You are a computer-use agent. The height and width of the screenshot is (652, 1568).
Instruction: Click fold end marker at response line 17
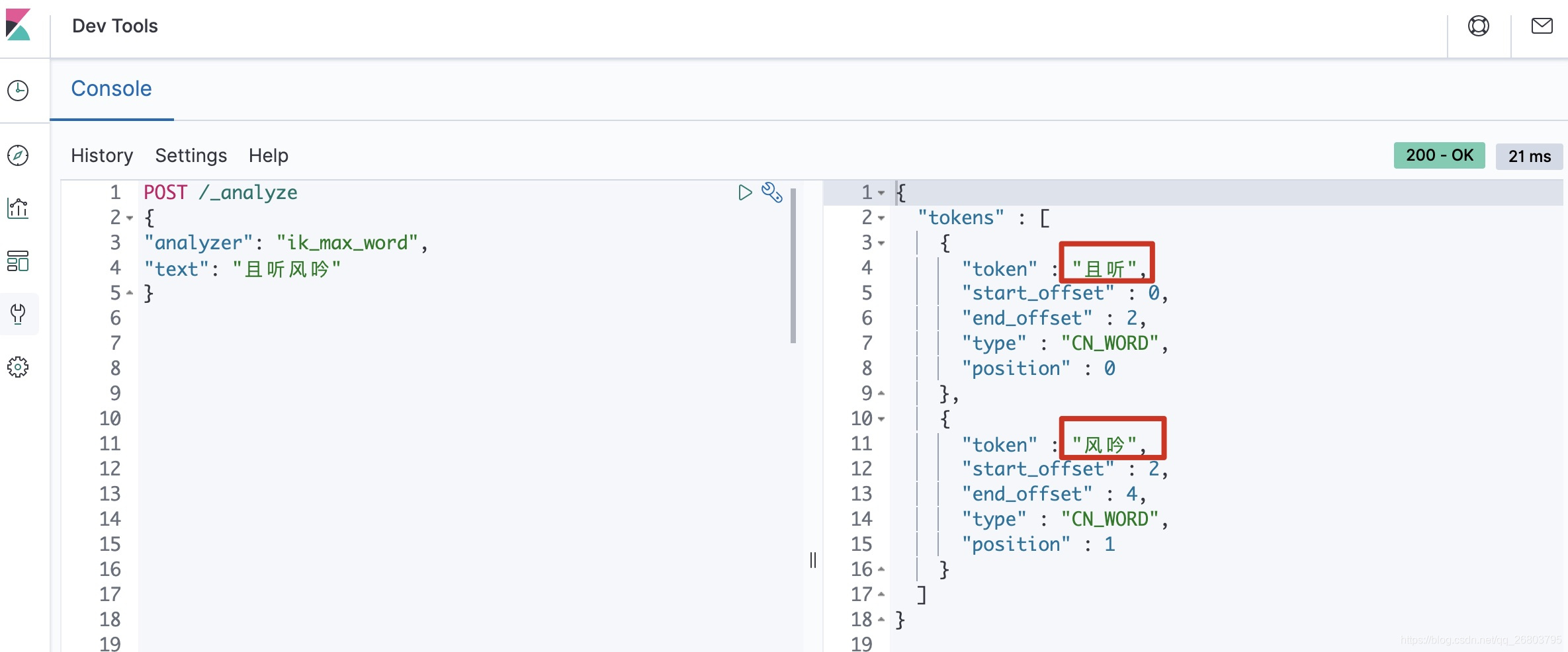(881, 594)
